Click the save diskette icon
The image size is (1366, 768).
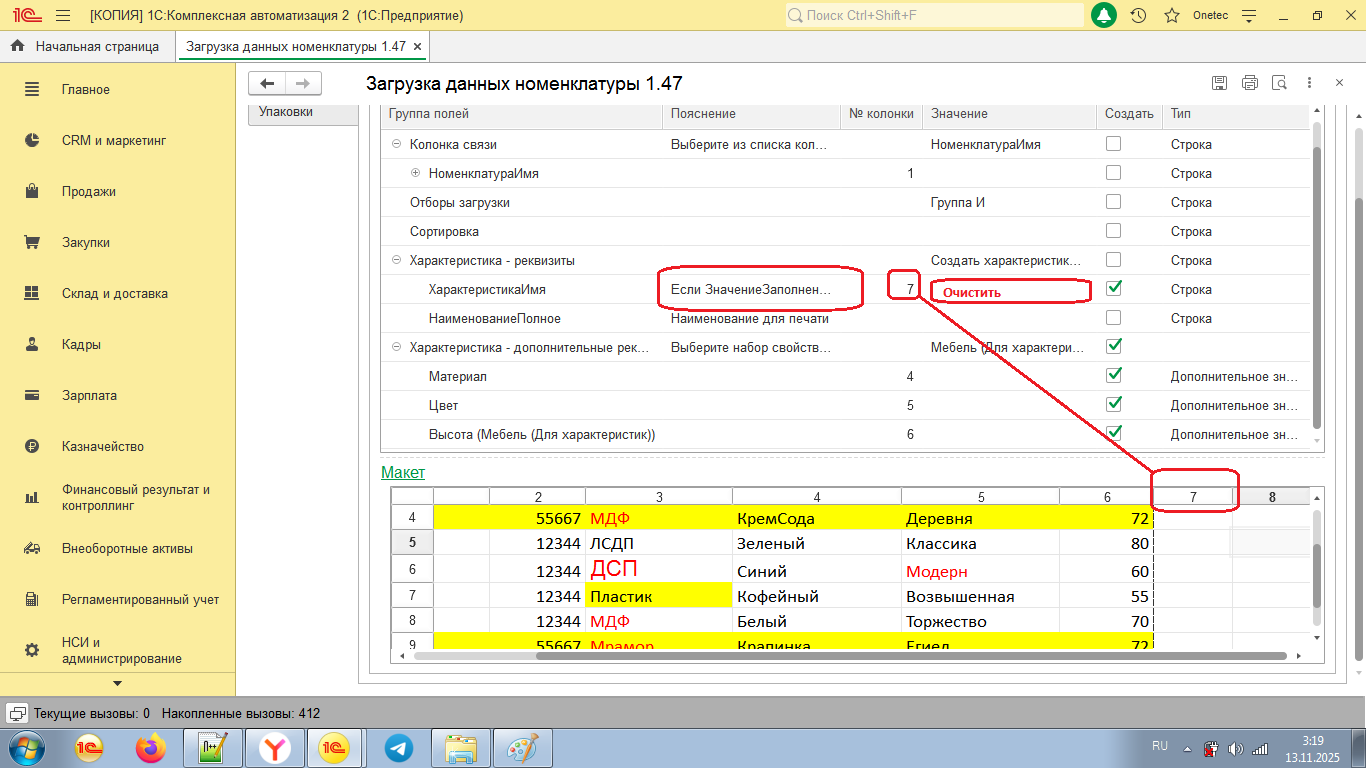pyautogui.click(x=1219, y=83)
